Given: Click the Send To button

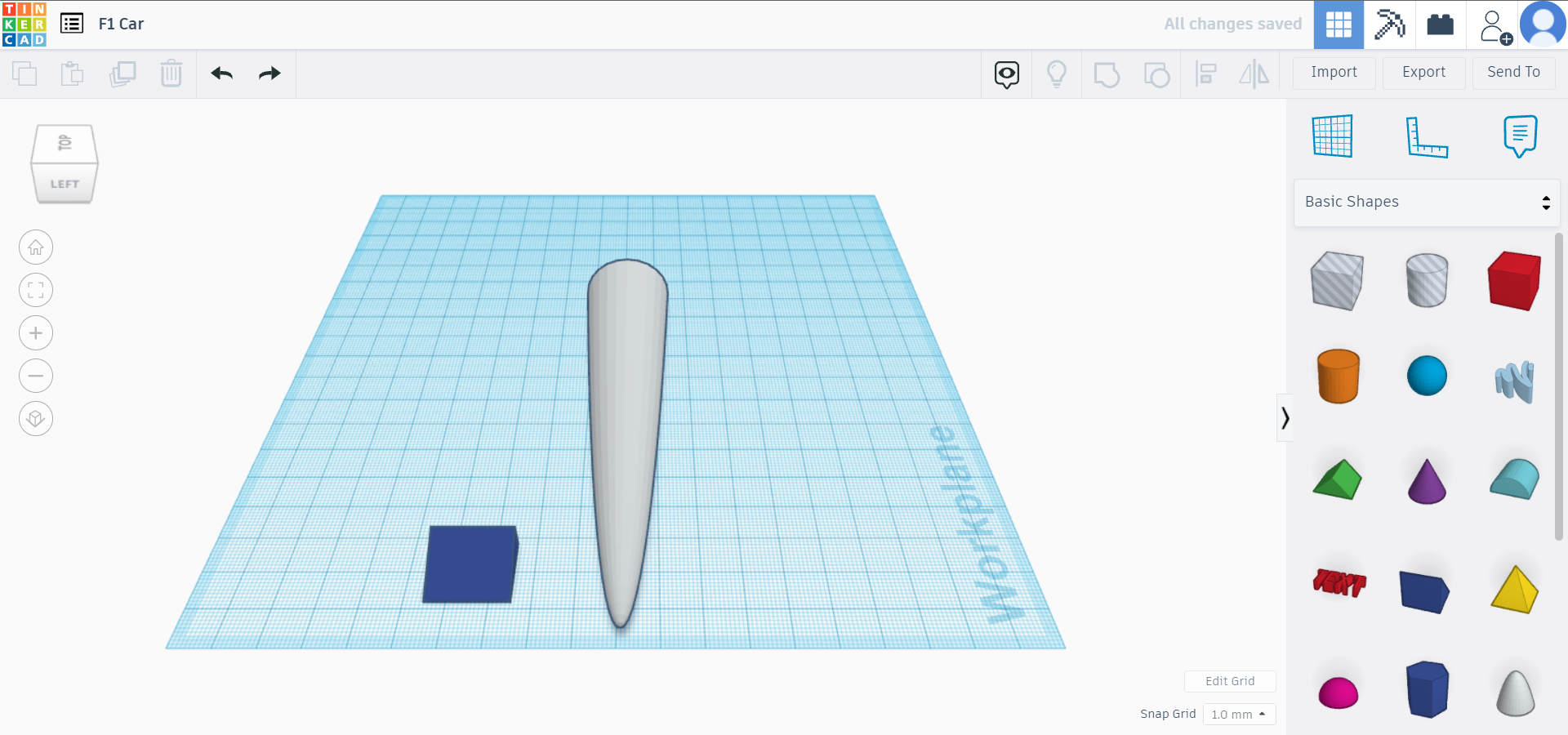Looking at the screenshot, I should point(1514,73).
